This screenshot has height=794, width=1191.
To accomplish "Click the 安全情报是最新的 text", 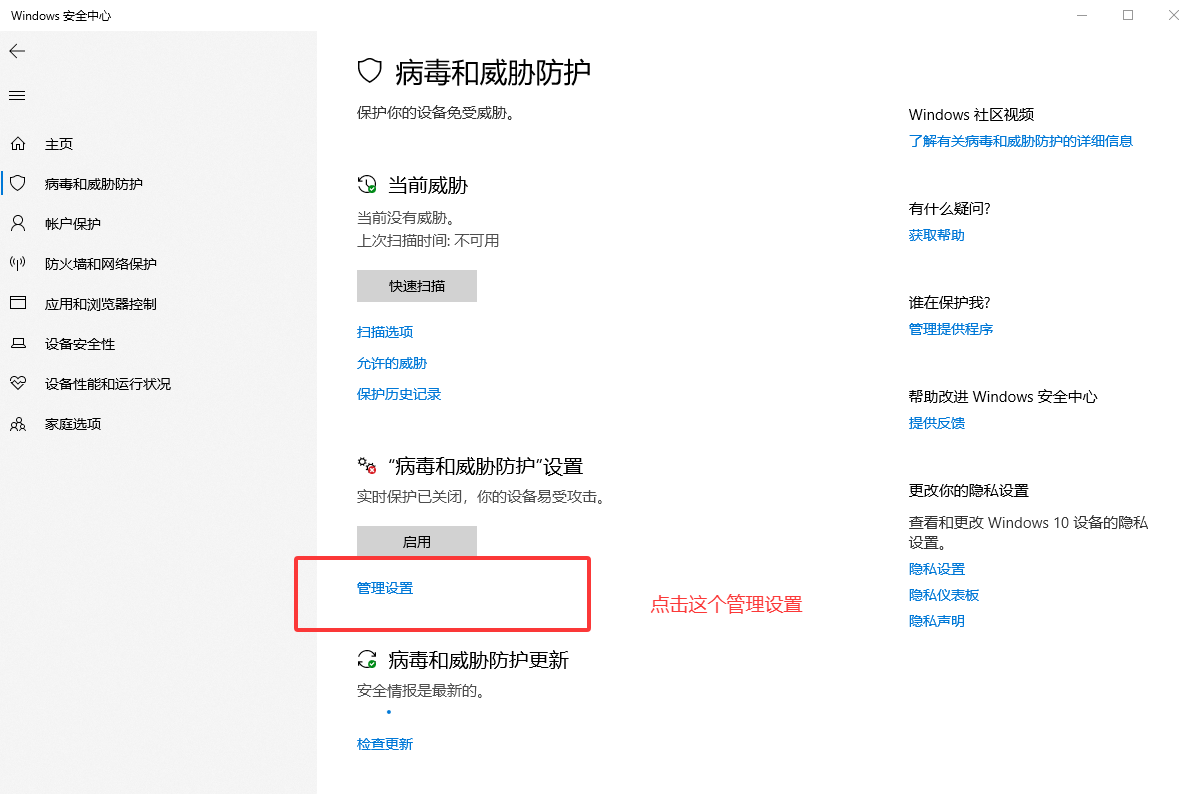I will pyautogui.click(x=421, y=691).
